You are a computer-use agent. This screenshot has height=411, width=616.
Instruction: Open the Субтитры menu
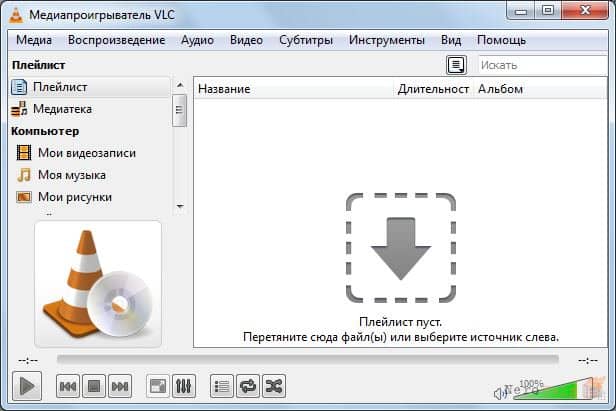[306, 40]
